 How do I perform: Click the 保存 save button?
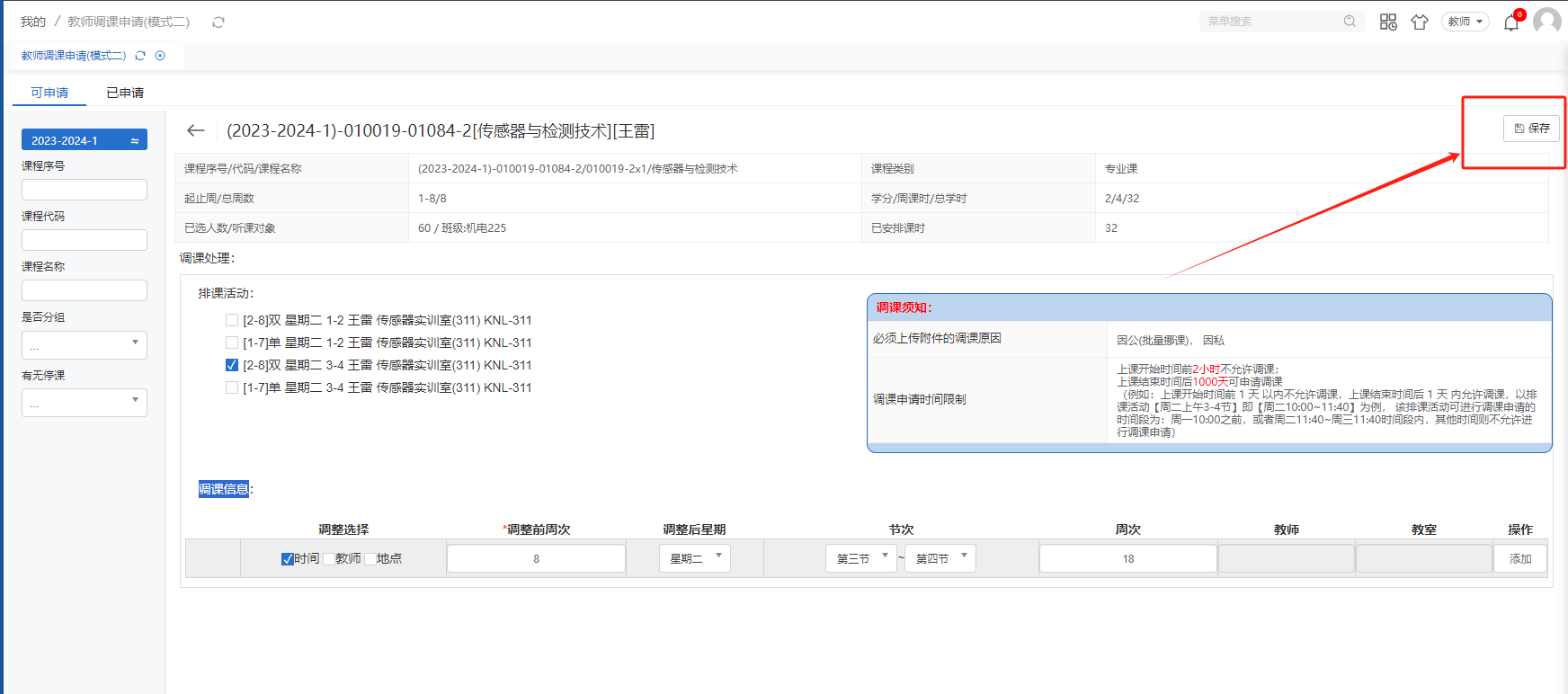pos(1532,129)
